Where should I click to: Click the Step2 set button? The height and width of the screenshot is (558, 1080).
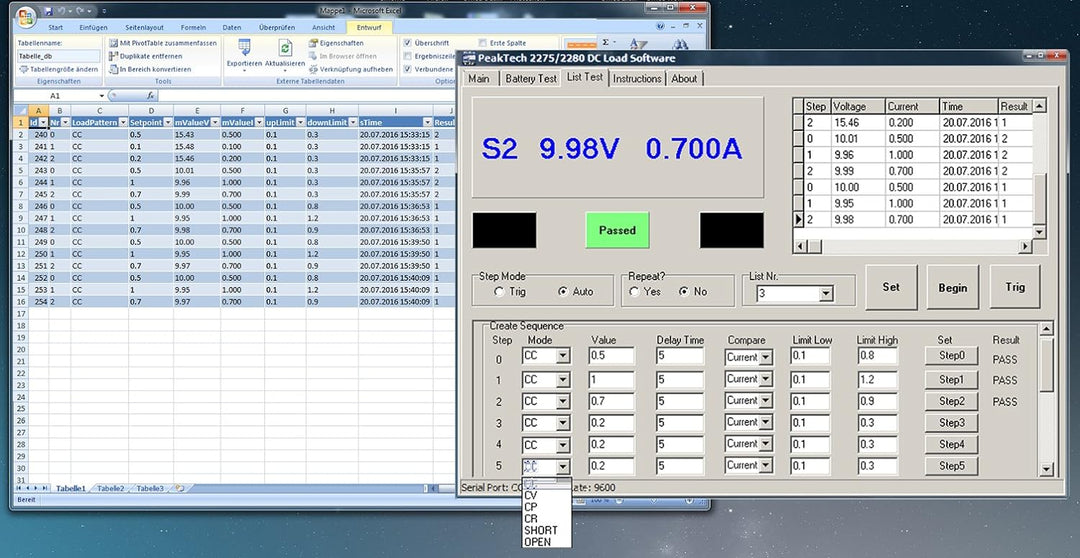tap(951, 401)
